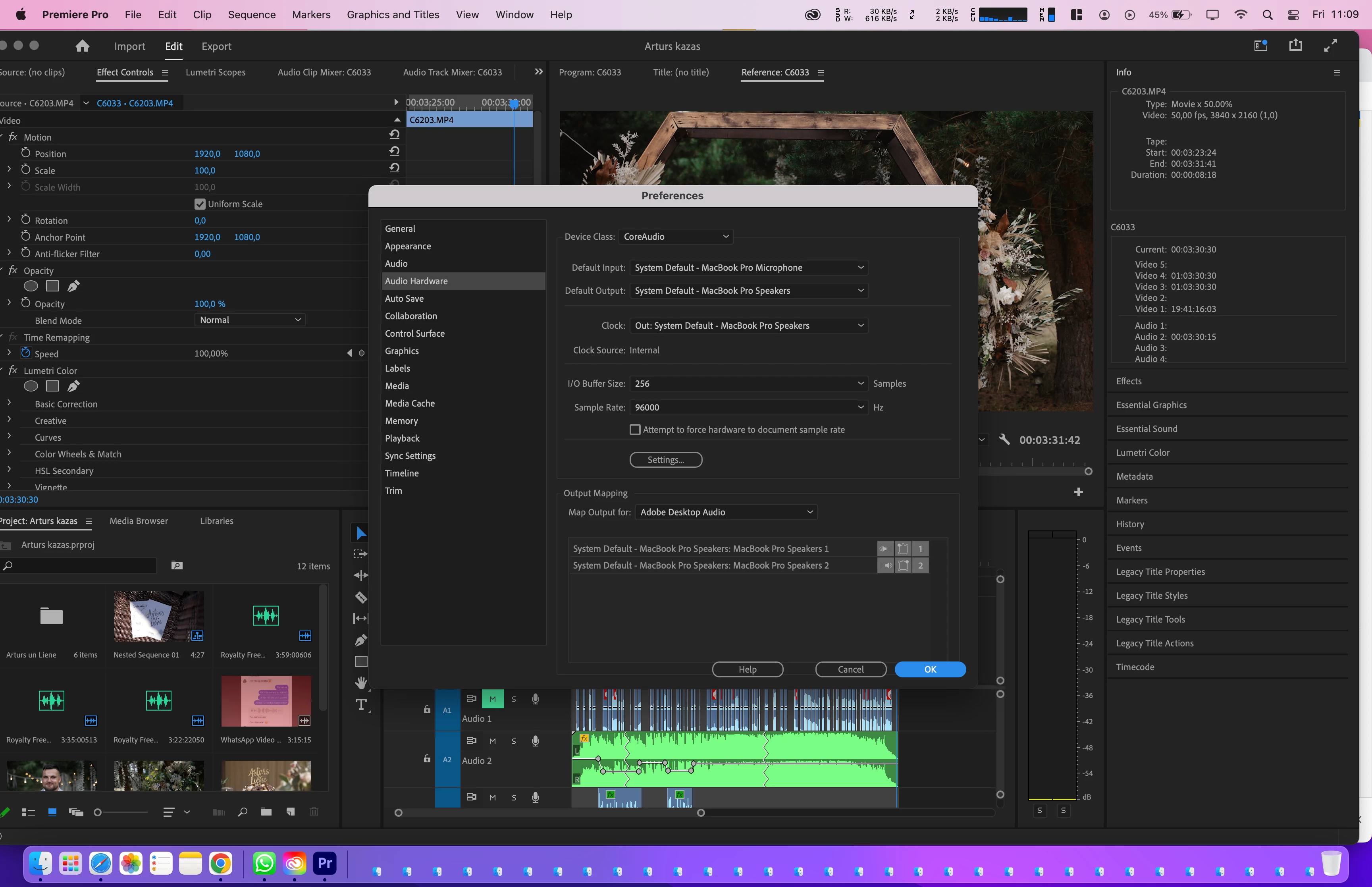Image resolution: width=1372 pixels, height=887 pixels.
Task: Click the Ripple Edit tool
Action: tap(361, 575)
